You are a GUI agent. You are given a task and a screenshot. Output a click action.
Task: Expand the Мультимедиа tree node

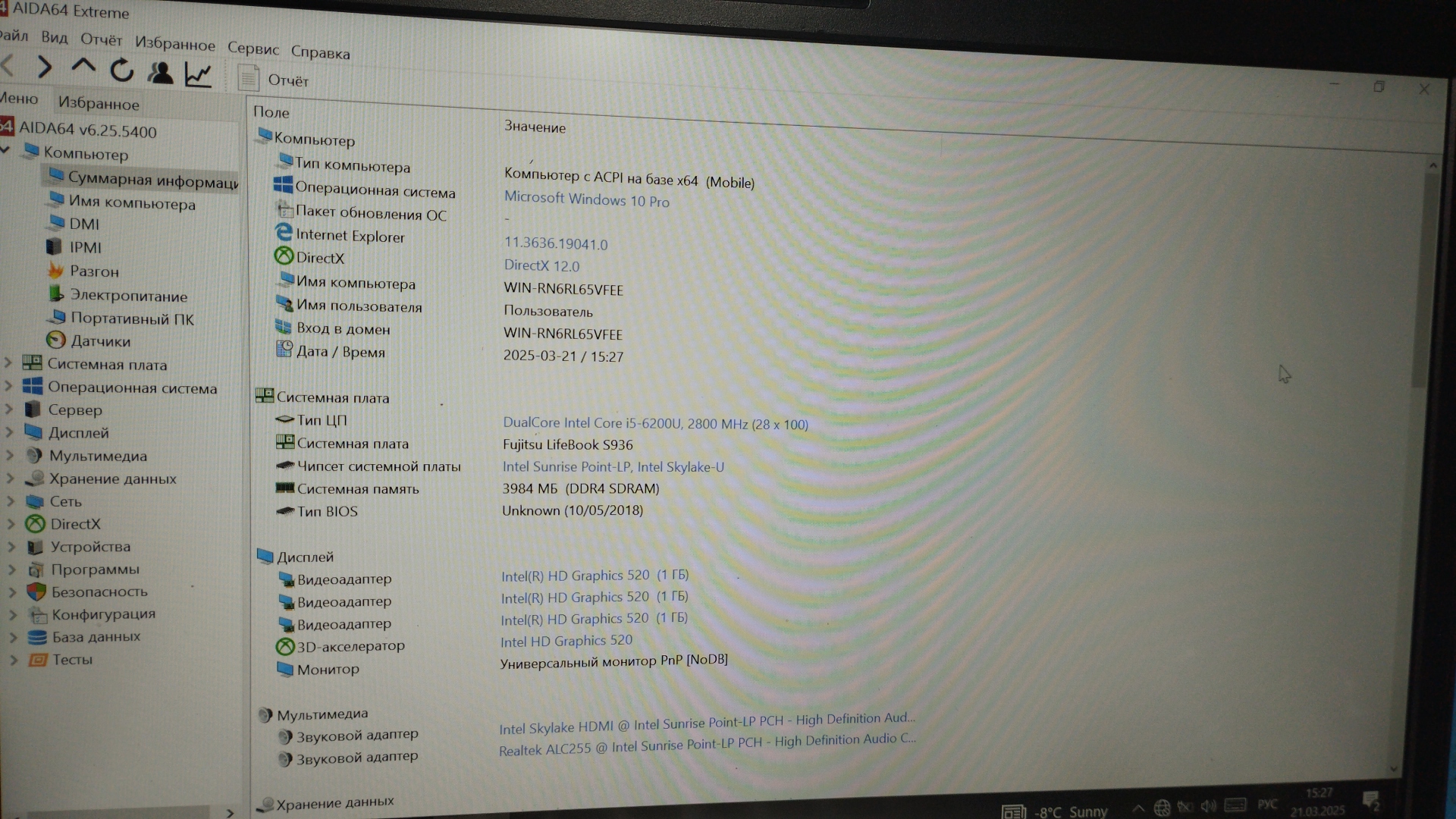click(x=10, y=456)
